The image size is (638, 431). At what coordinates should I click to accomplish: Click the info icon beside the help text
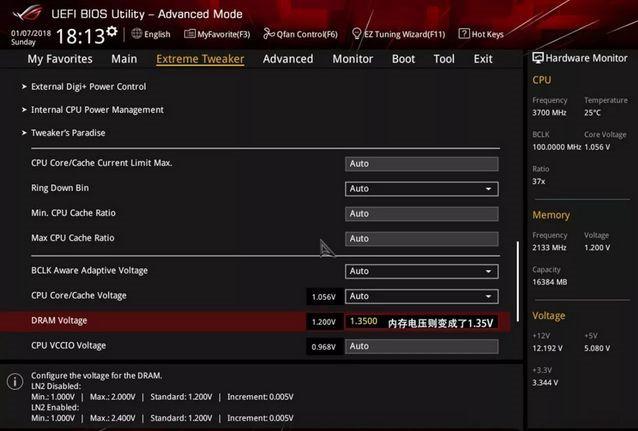[x=14, y=382]
